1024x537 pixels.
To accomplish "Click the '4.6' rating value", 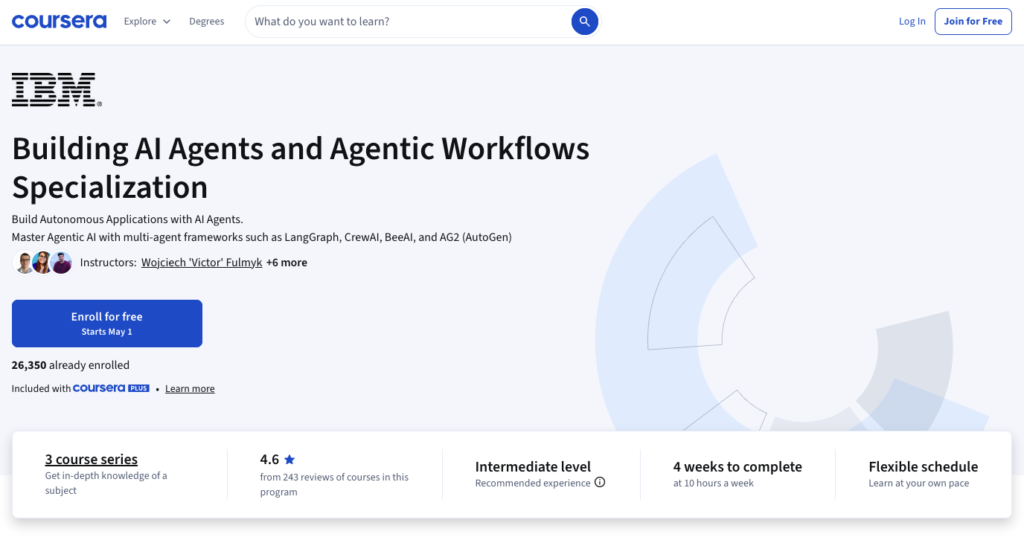I will pos(269,459).
